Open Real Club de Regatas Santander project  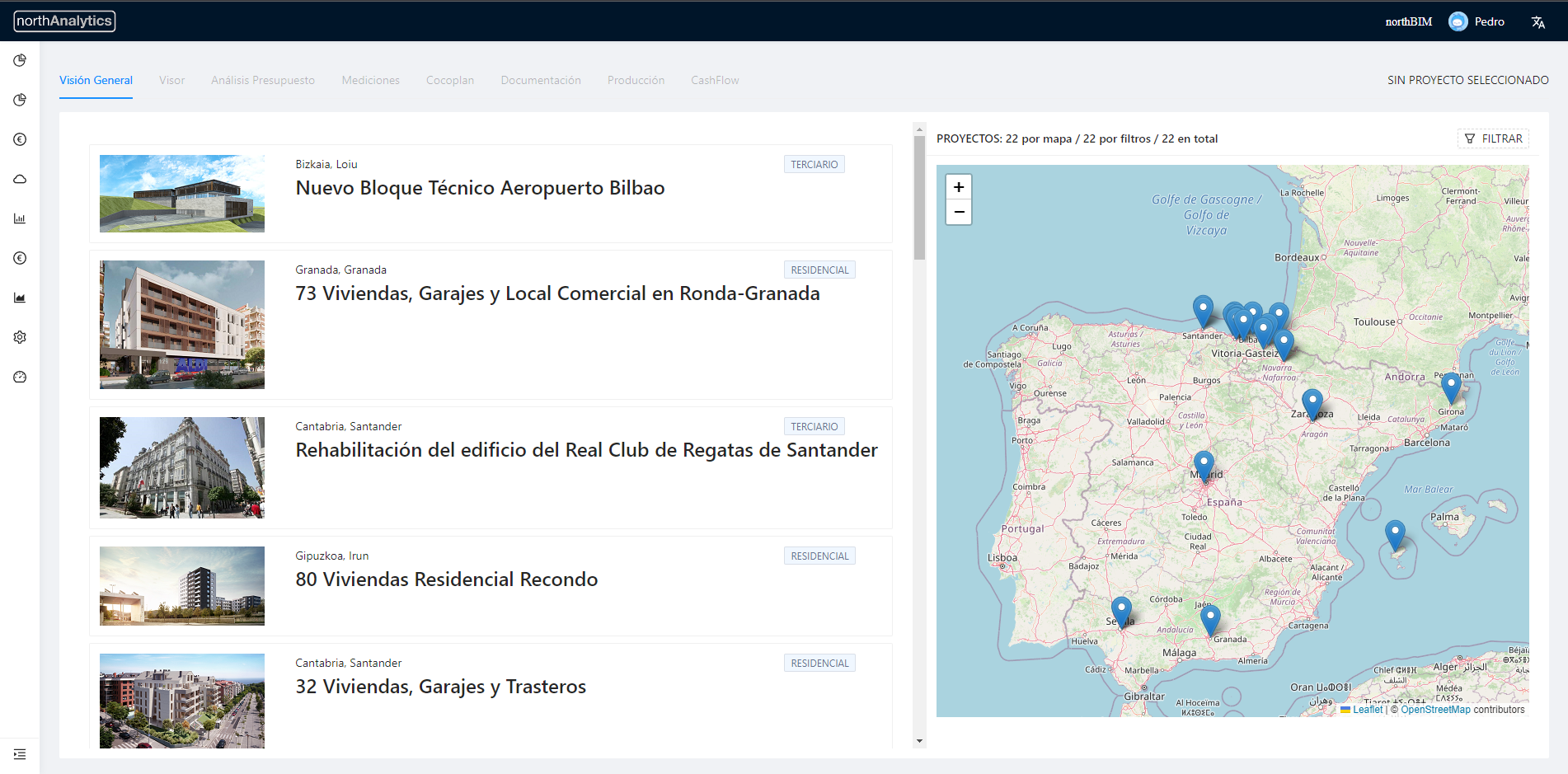586,450
